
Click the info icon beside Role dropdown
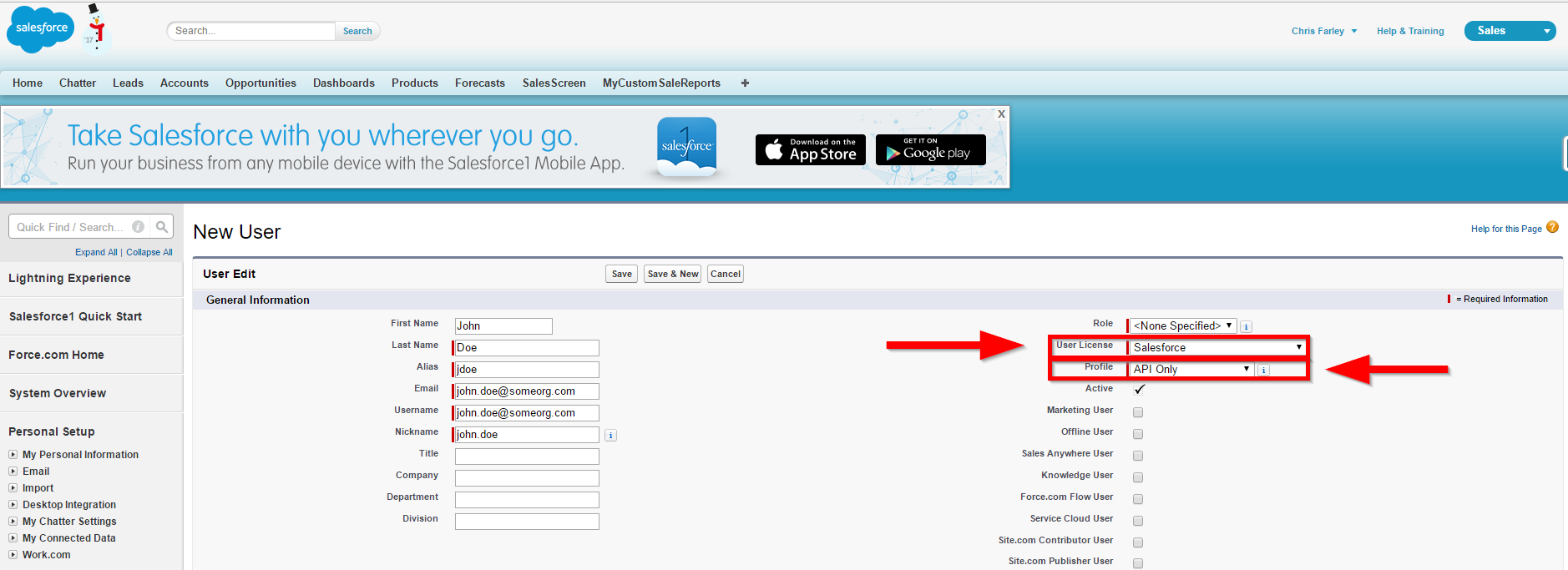click(x=1246, y=327)
